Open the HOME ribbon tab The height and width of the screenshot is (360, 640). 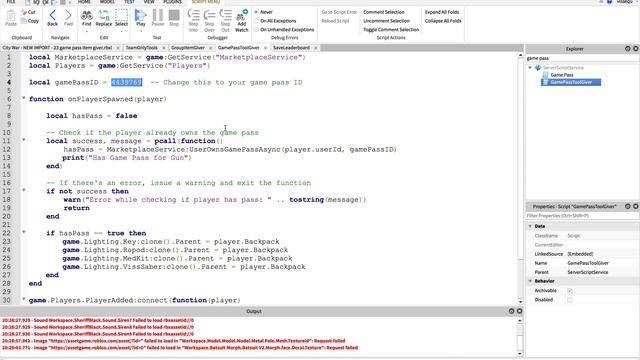[x=84, y=2]
